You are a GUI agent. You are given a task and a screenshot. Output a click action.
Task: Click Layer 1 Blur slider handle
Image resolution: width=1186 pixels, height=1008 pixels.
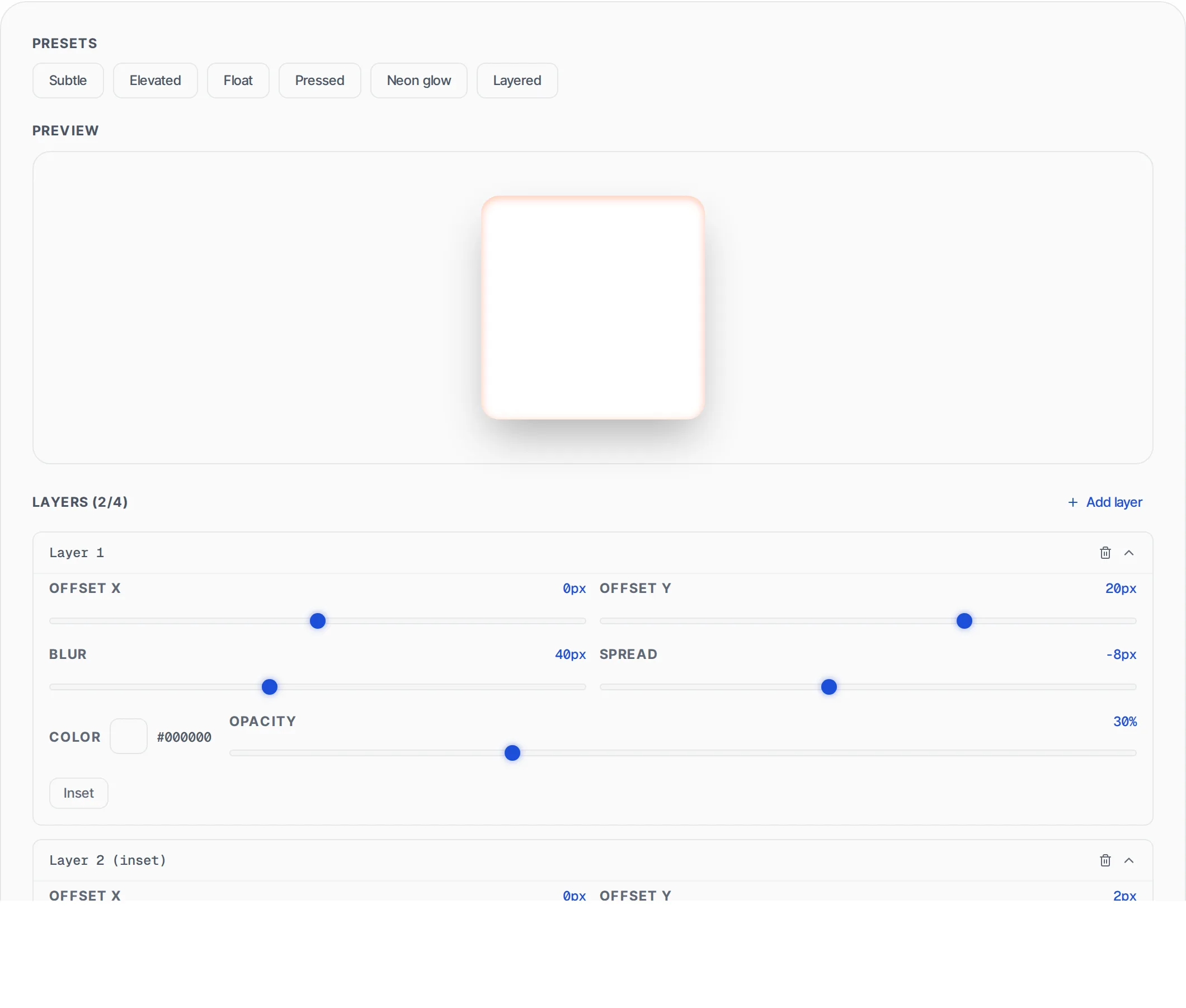coord(269,686)
